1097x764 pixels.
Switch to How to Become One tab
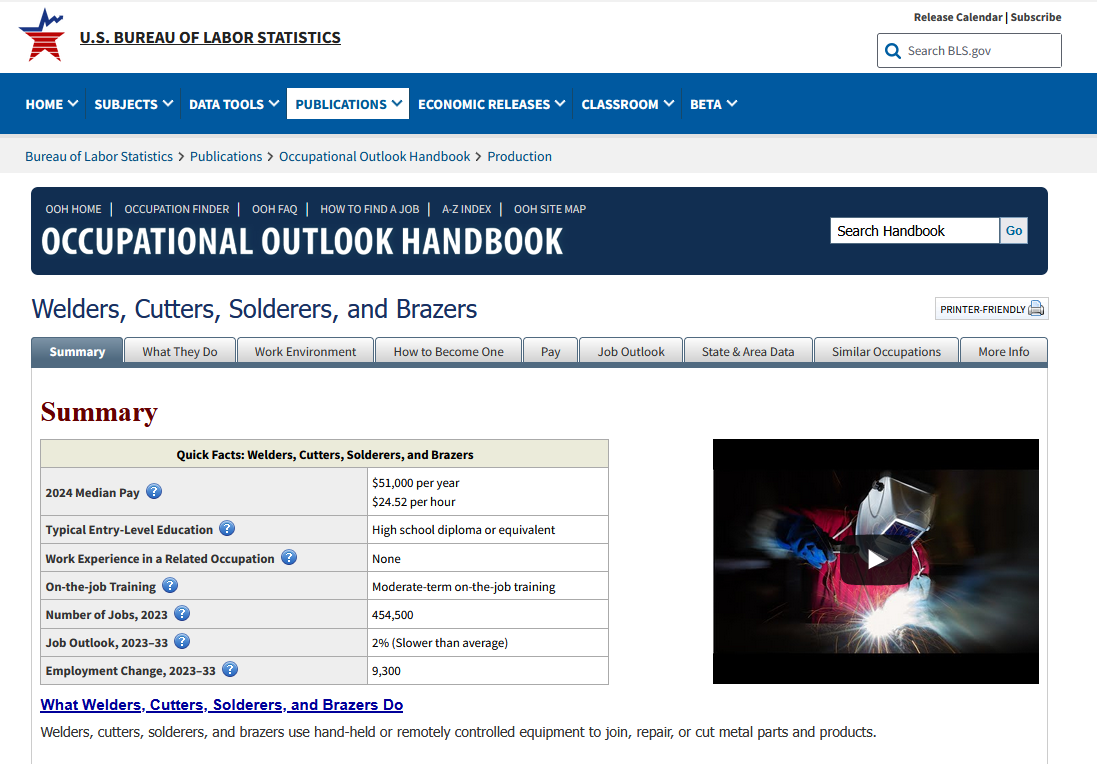[448, 351]
